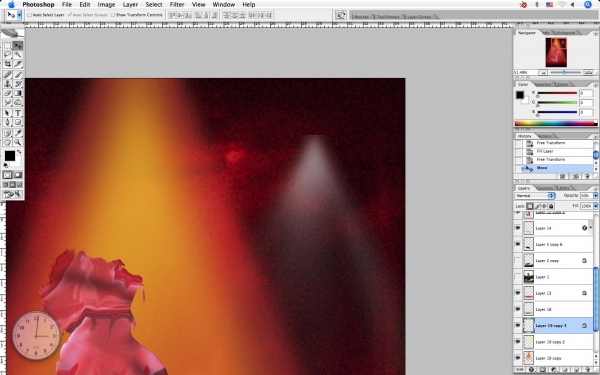Open Navigator panel options menu

[x=595, y=33]
